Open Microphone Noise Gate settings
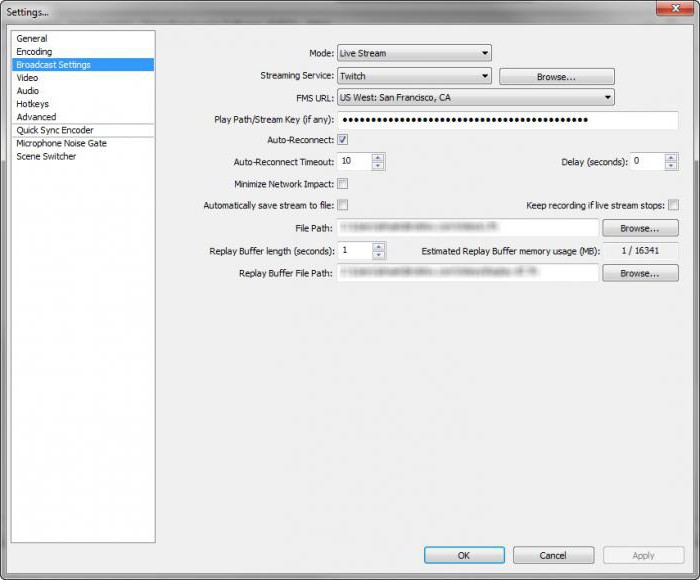This screenshot has height=580, width=700. 61,143
